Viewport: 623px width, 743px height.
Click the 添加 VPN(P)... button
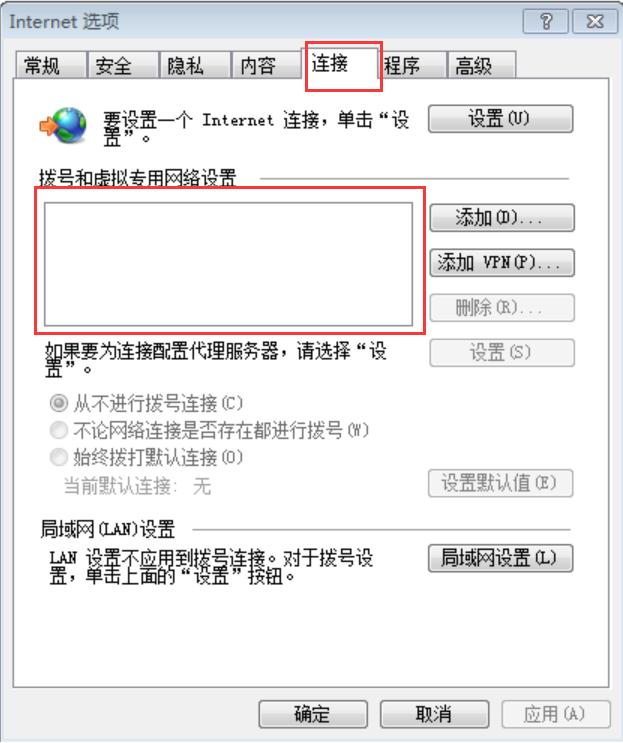[502, 263]
